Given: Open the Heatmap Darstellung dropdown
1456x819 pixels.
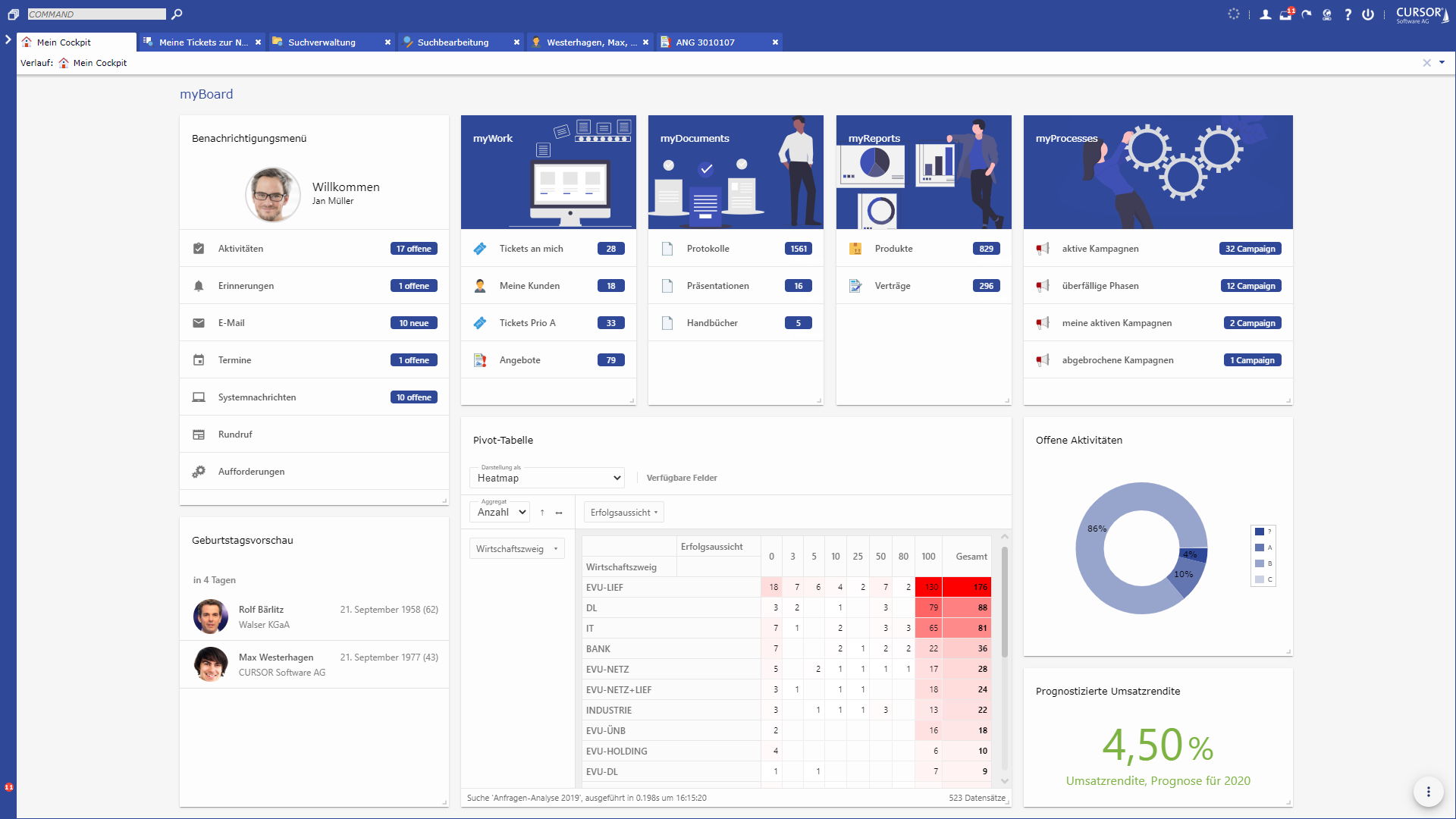Looking at the screenshot, I should tap(547, 478).
